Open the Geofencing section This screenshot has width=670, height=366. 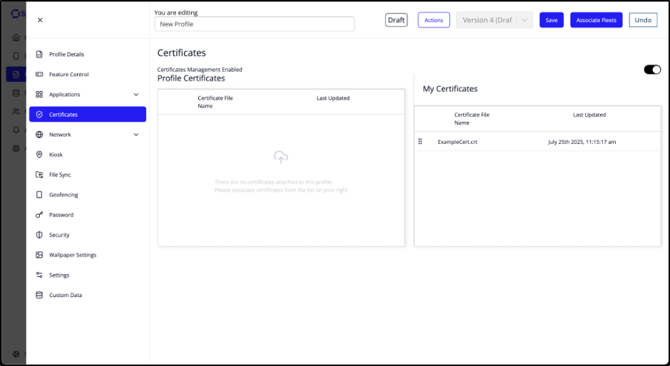88,195
